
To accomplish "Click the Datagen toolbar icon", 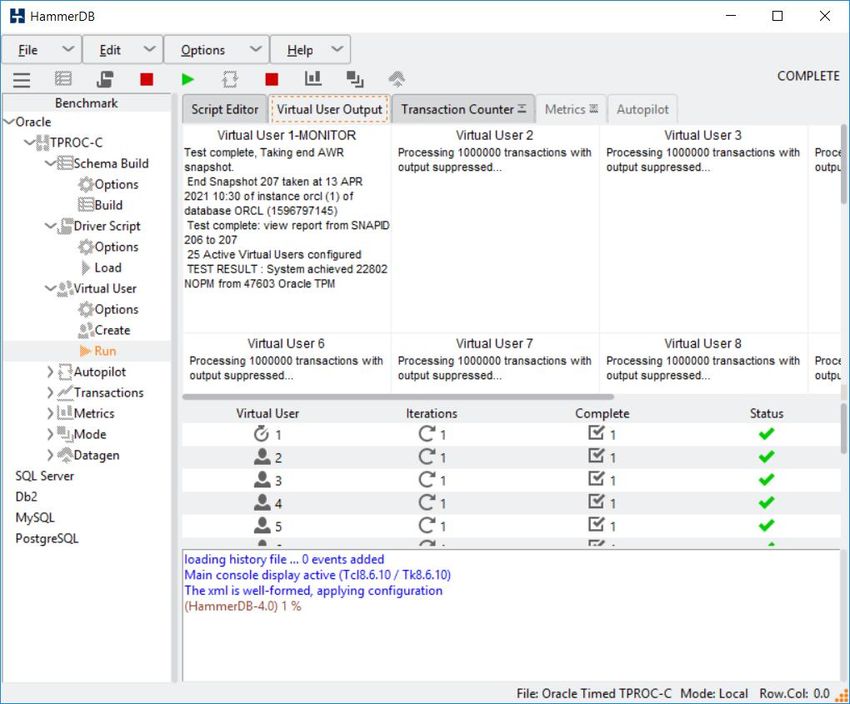I will point(397,79).
